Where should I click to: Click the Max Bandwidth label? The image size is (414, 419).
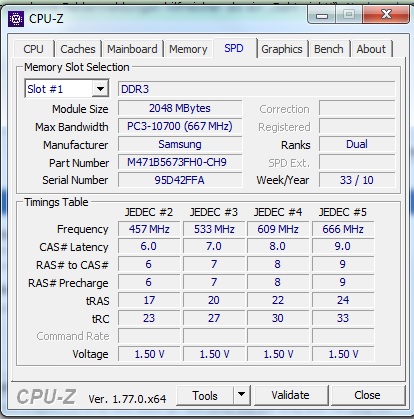pos(72,127)
